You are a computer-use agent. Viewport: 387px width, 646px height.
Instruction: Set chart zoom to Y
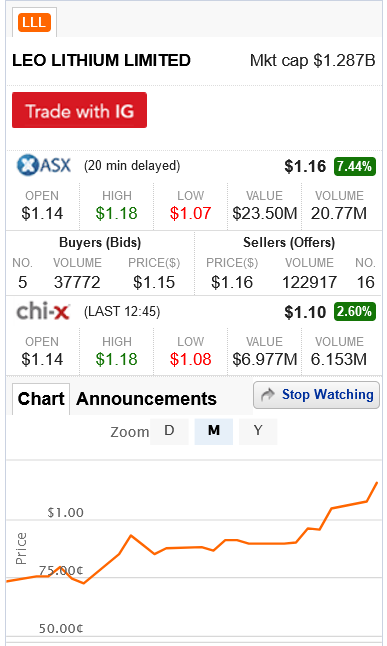pyautogui.click(x=258, y=431)
